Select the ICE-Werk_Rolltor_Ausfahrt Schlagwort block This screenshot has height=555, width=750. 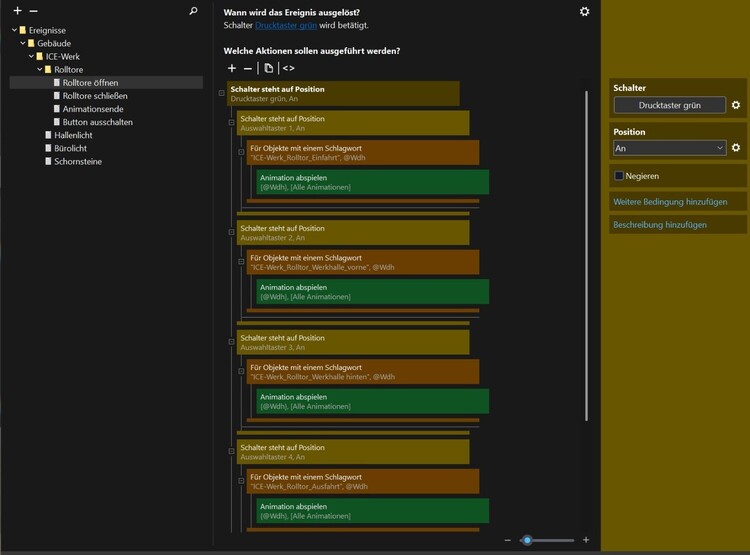click(363, 481)
